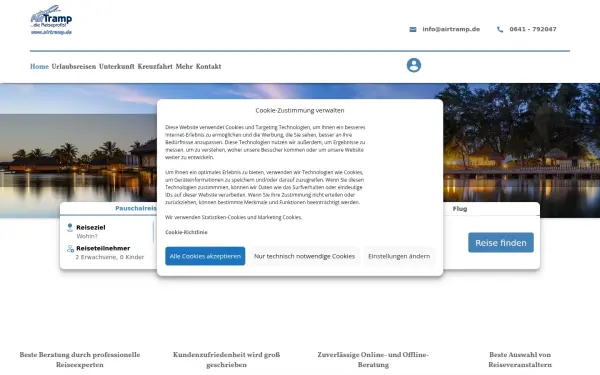Click the Beste Auswahl von Reiseveranstaltern text
The height and width of the screenshot is (375, 600).
click(x=520, y=360)
